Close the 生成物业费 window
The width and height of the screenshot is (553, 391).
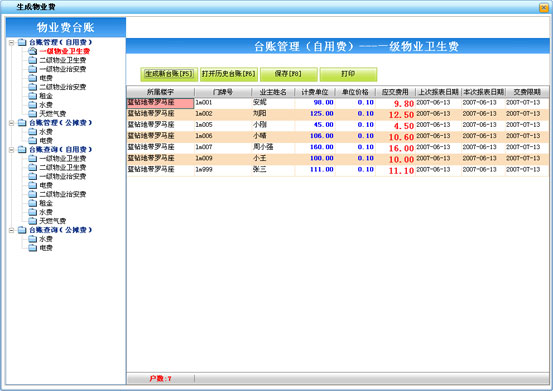point(543,7)
